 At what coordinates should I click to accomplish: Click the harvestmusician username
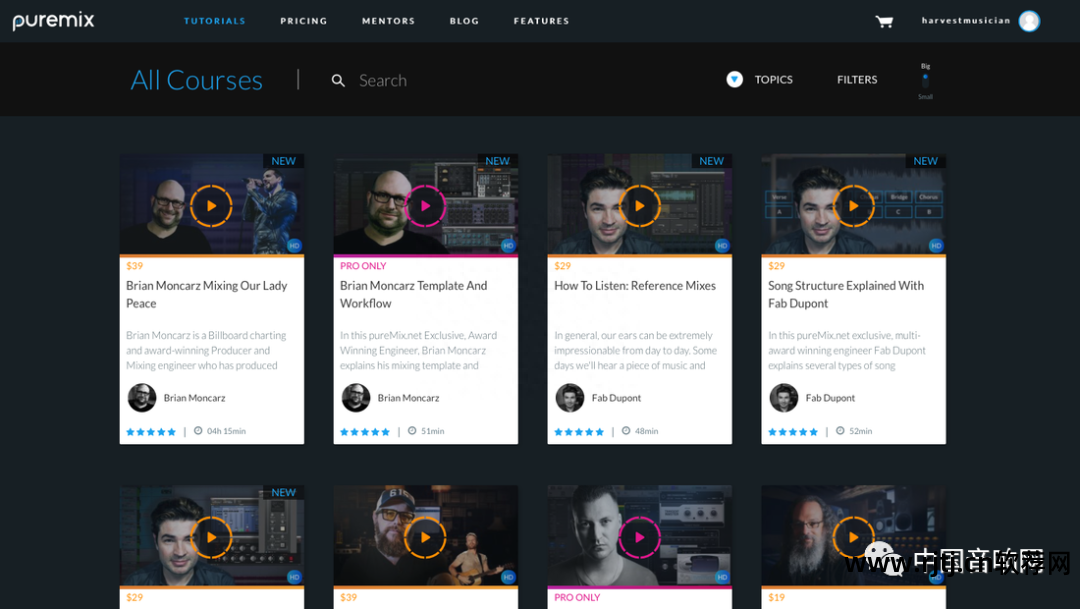pos(966,21)
